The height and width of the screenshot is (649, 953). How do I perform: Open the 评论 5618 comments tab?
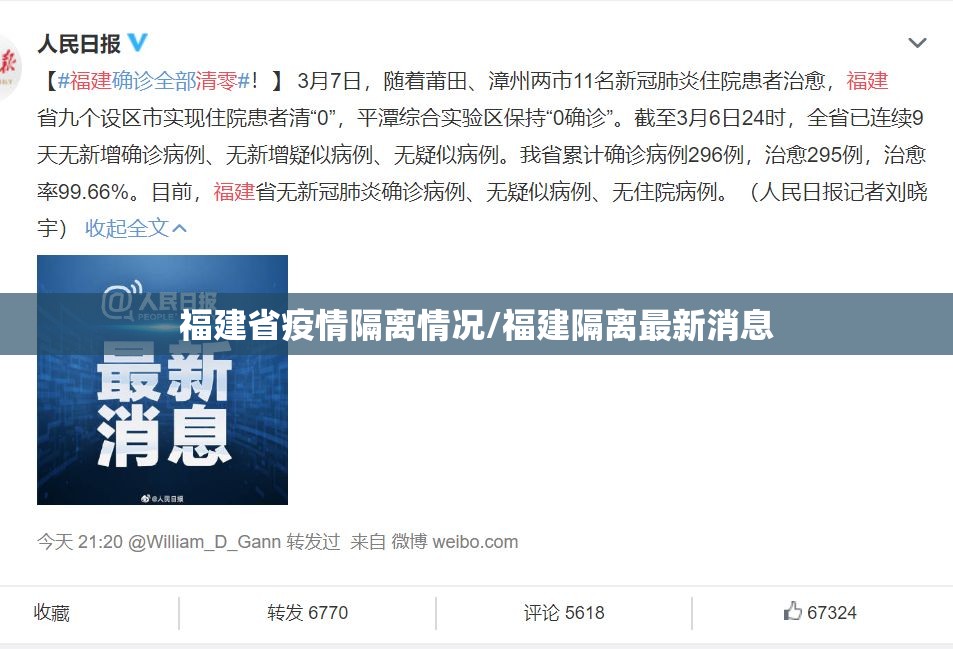pos(564,613)
